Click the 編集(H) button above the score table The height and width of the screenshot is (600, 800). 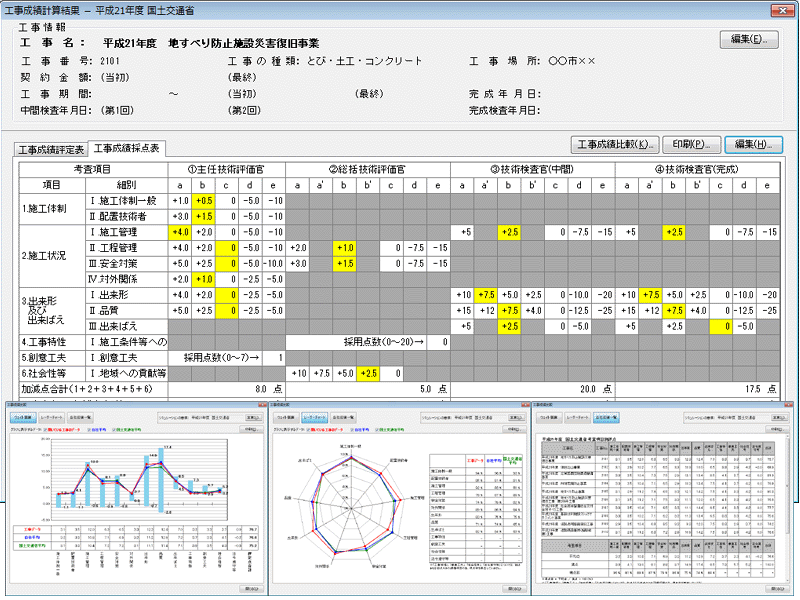coord(753,144)
